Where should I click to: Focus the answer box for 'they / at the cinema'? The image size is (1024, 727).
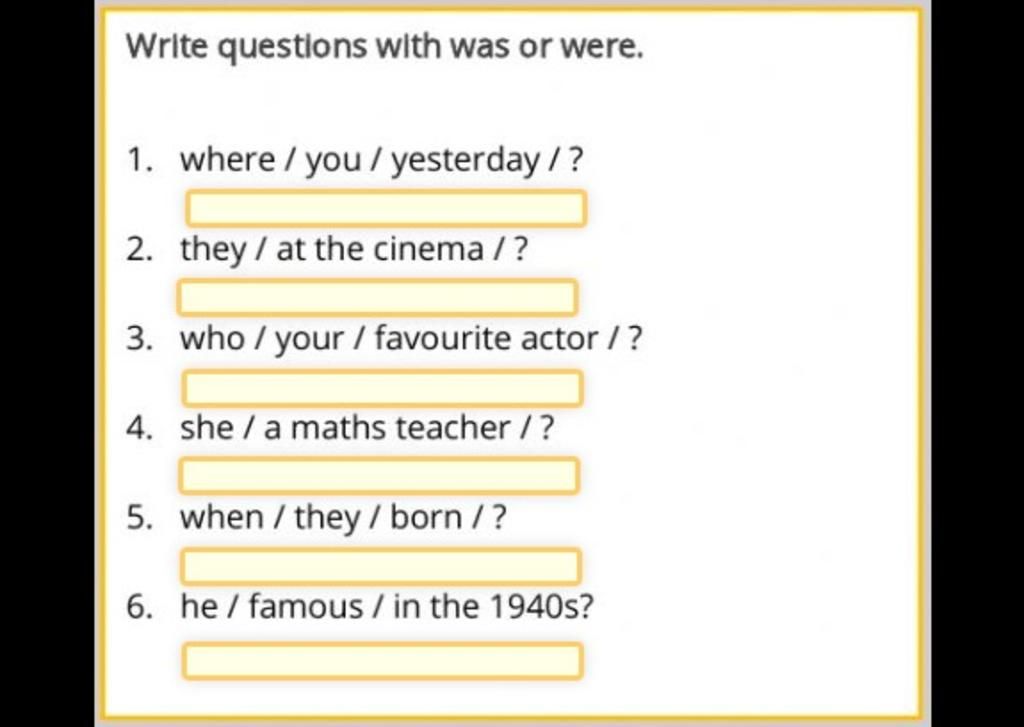pos(377,297)
